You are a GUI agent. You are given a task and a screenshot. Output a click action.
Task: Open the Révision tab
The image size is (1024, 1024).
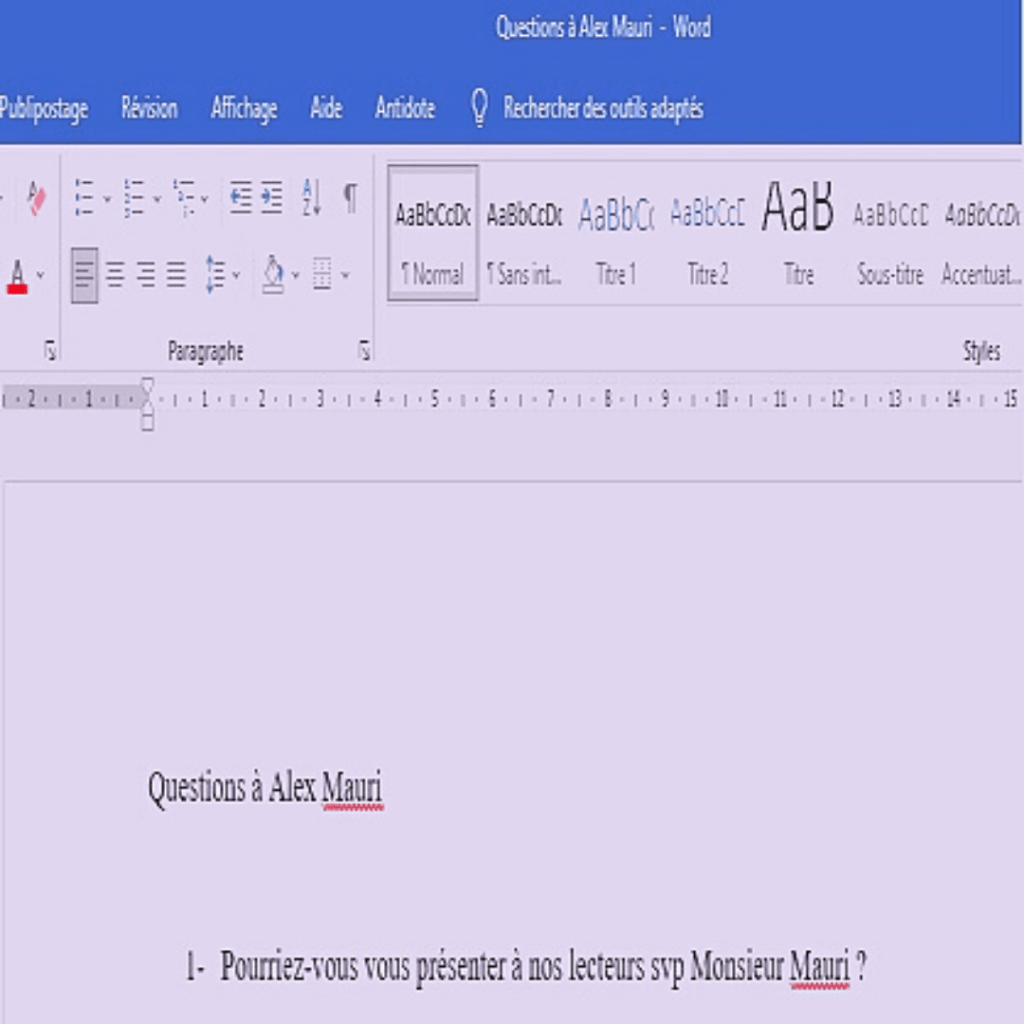[149, 108]
